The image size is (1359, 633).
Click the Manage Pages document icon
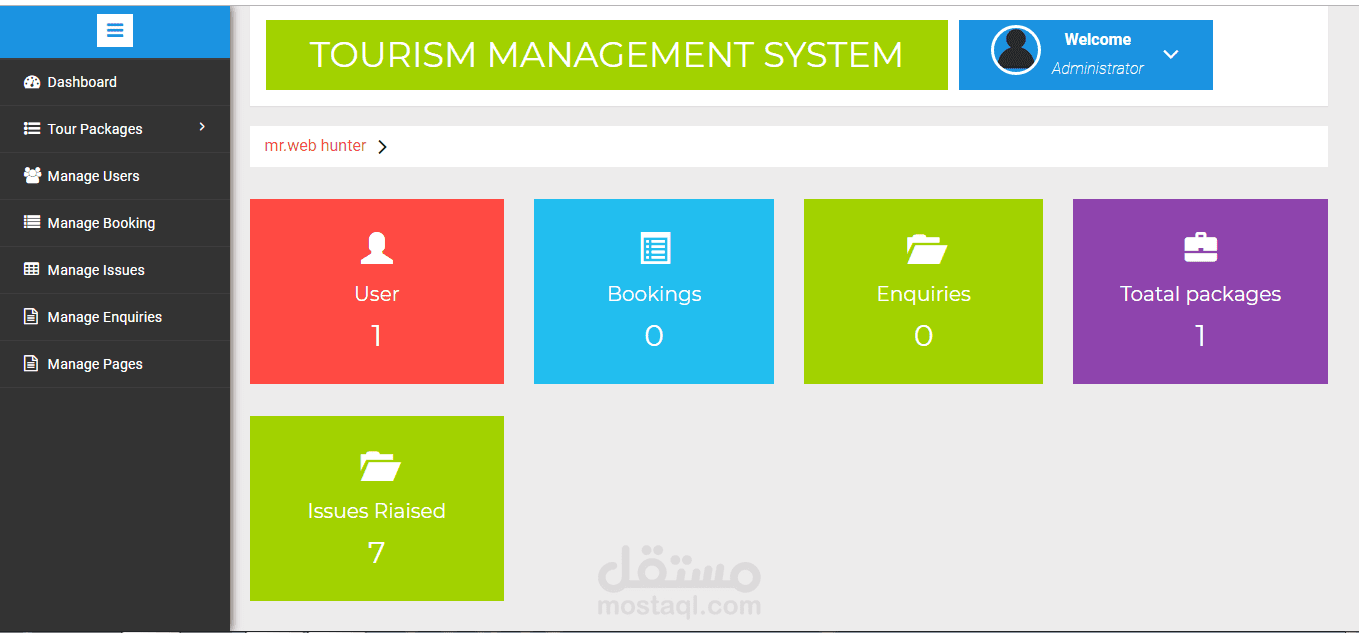coord(31,364)
